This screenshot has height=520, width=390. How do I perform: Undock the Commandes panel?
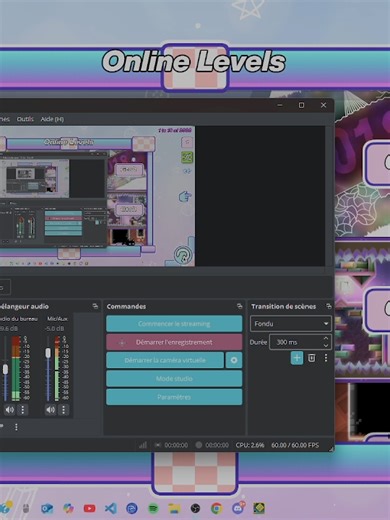pos(239,306)
